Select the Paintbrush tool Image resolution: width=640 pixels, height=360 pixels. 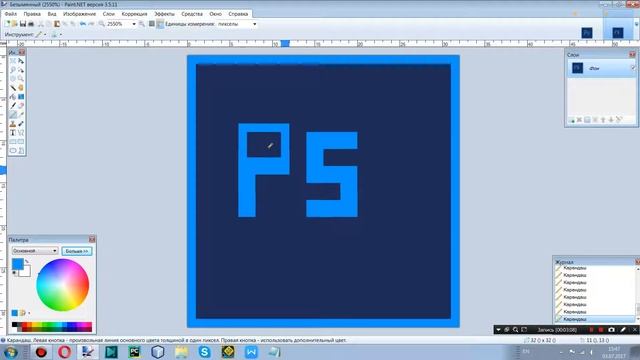(13, 106)
